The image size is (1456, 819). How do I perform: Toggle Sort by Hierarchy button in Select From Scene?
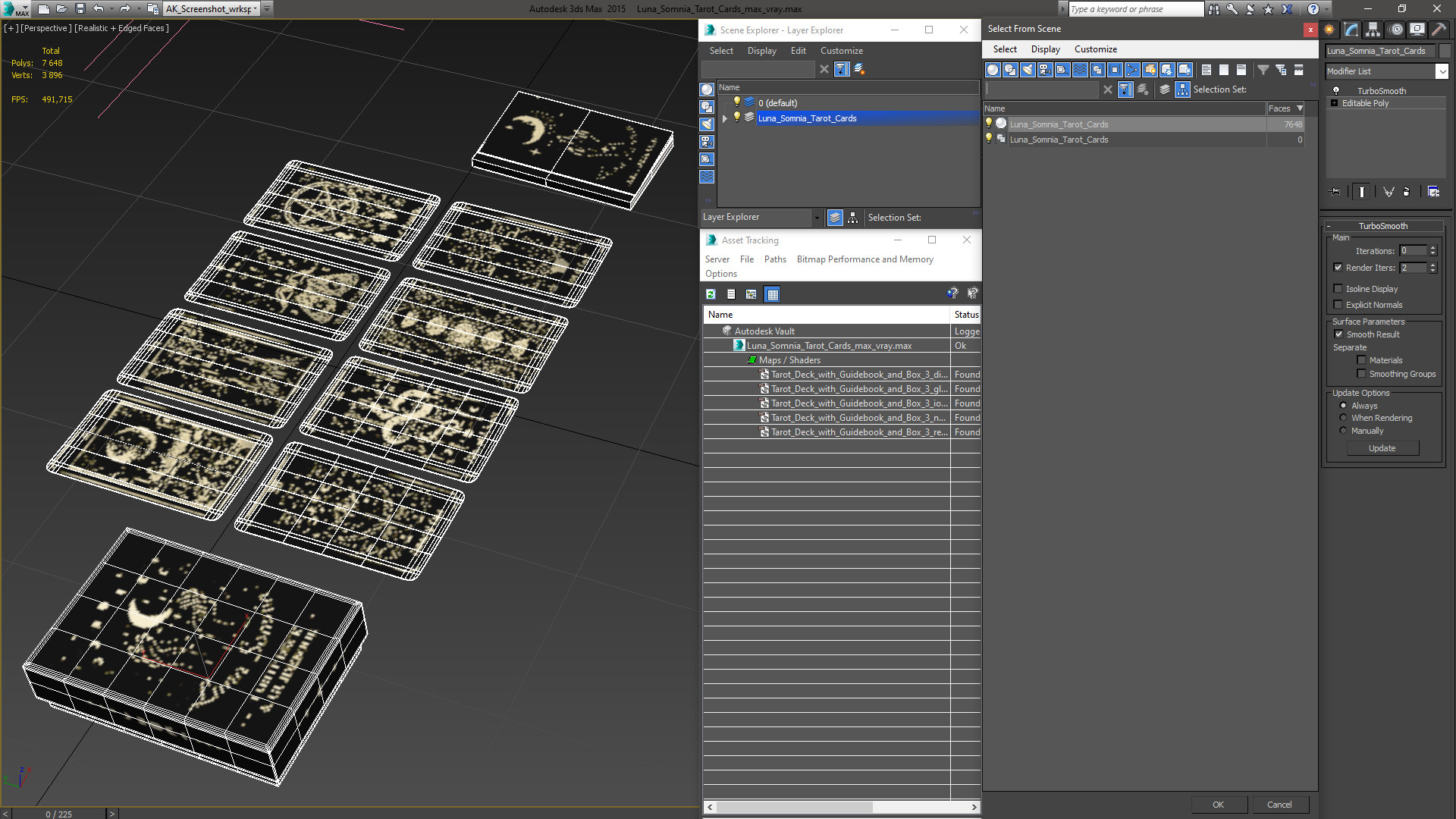click(x=1183, y=89)
